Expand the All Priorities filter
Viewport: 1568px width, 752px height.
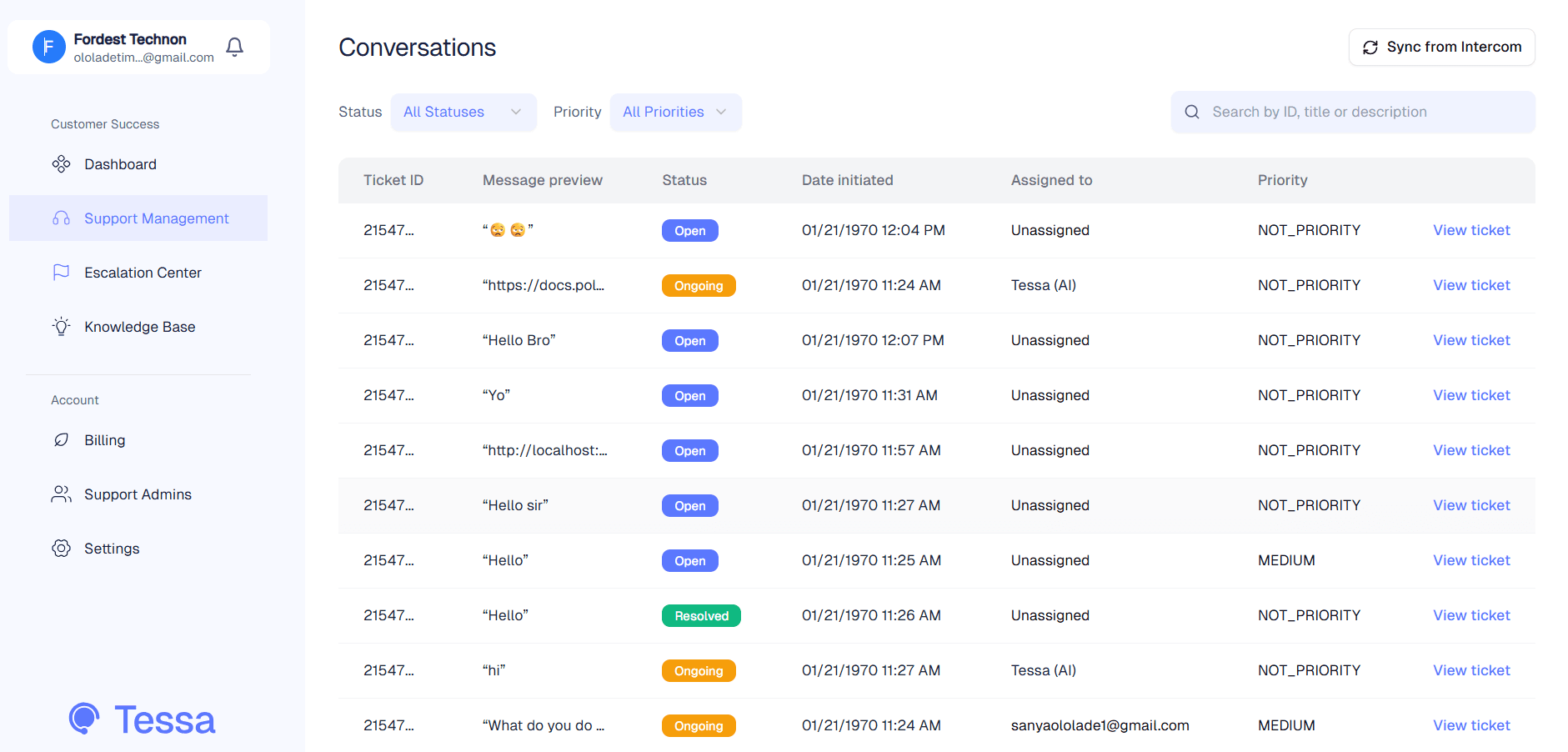point(675,112)
